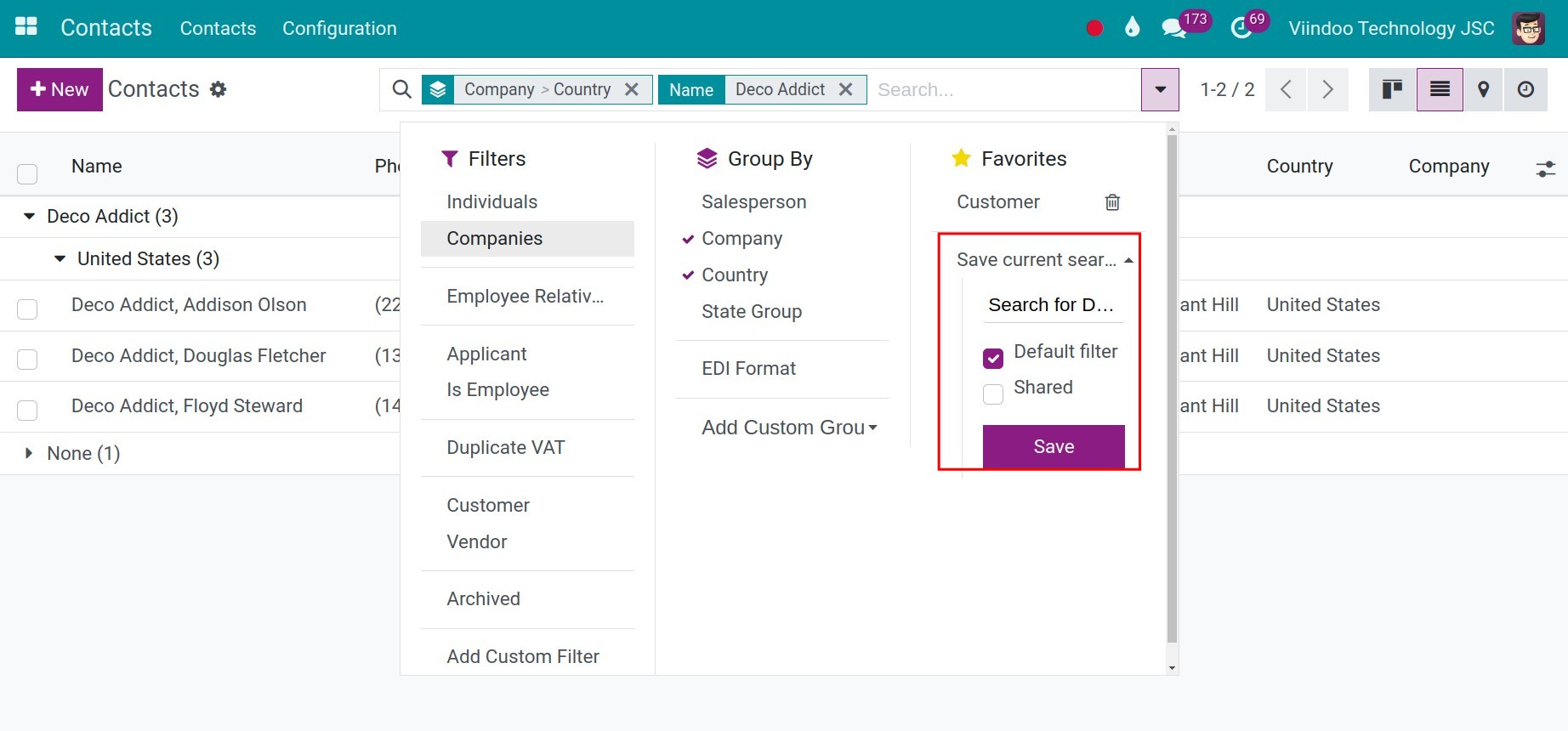Save the current search as favorite
Screen dimensions: 1568x731
pos(1054,447)
